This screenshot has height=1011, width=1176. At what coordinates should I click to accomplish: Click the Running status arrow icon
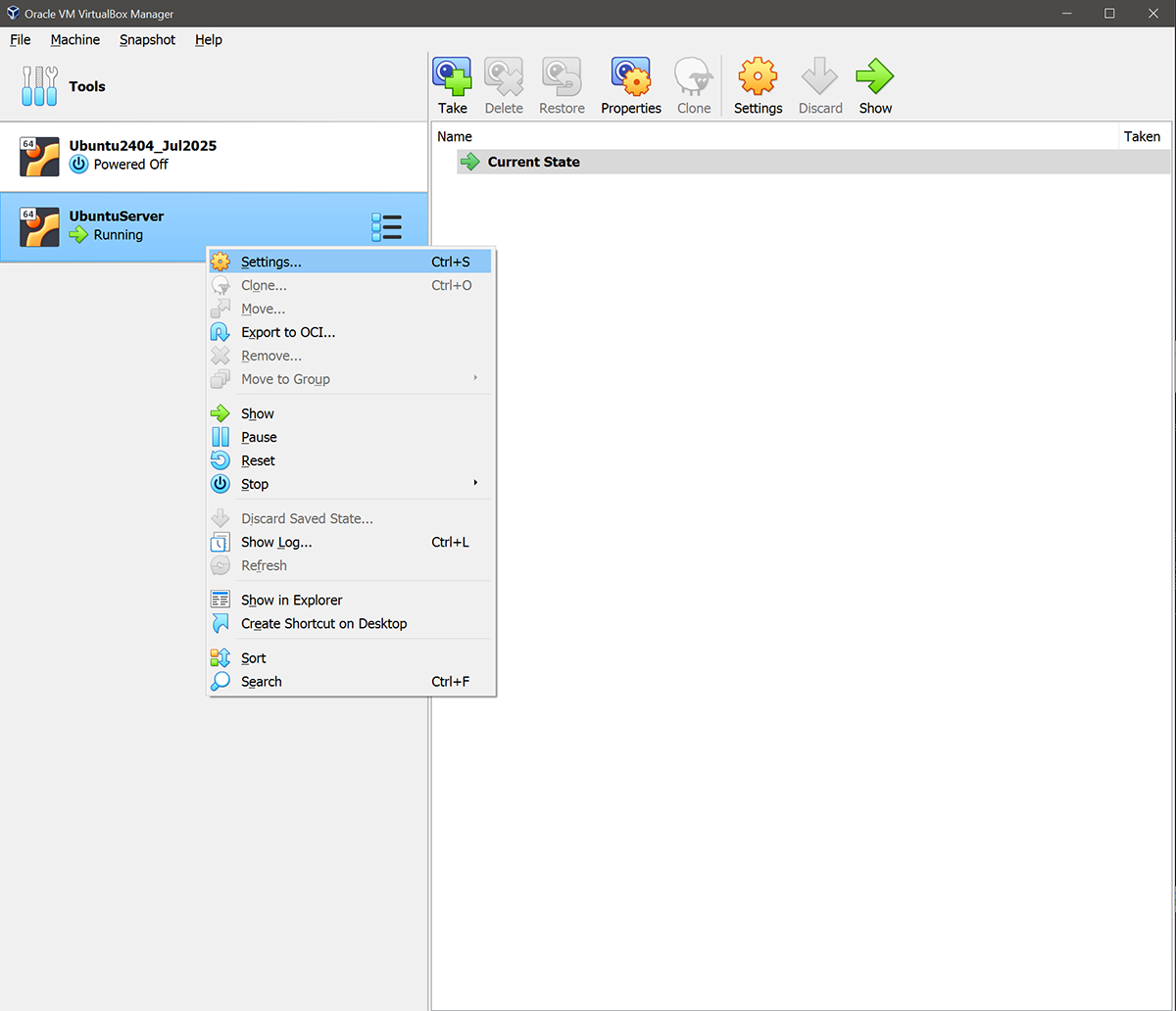coord(79,235)
